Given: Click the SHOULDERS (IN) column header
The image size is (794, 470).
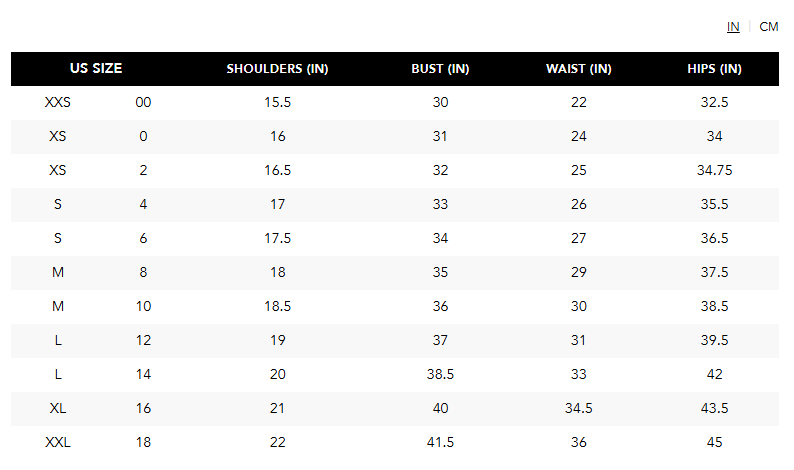Looking at the screenshot, I should tap(277, 69).
